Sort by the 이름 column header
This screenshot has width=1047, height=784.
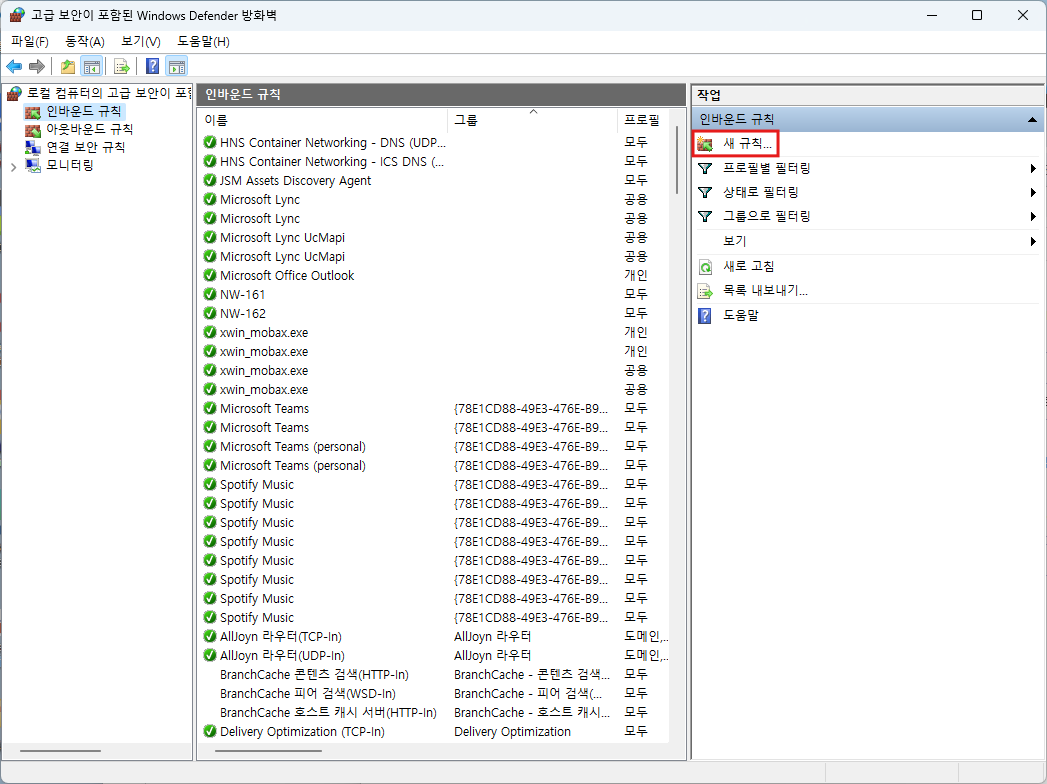323,120
